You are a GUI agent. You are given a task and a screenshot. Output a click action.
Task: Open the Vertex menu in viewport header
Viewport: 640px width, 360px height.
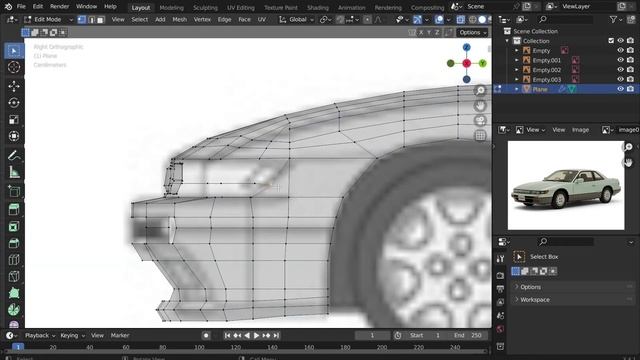click(202, 20)
